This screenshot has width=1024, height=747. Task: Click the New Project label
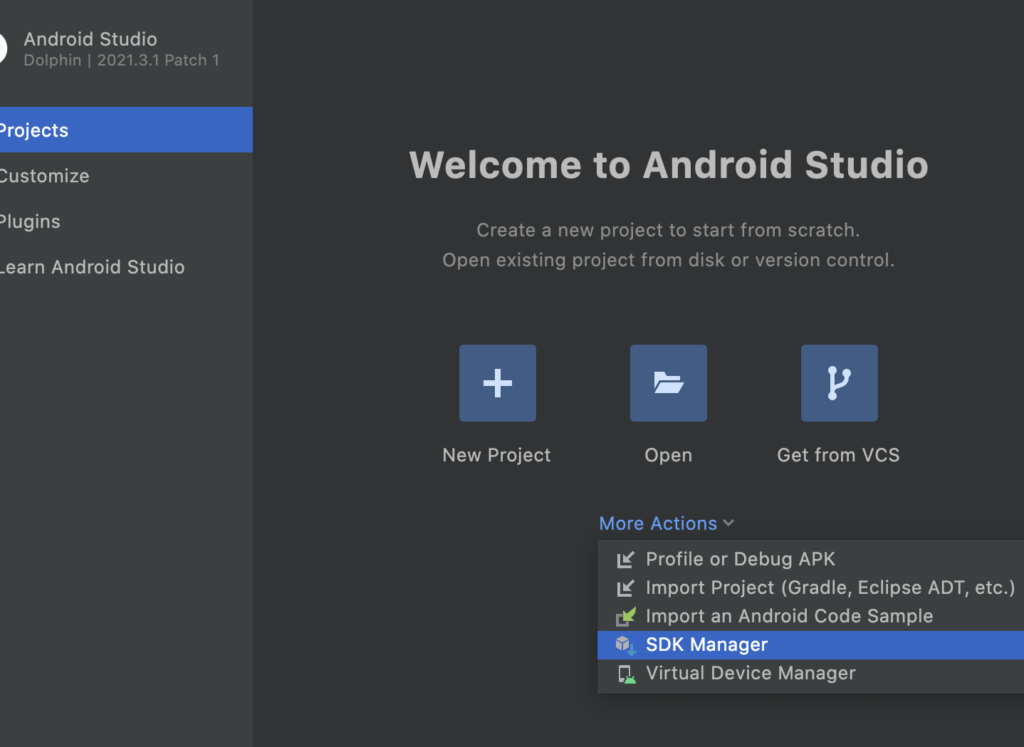tap(496, 455)
